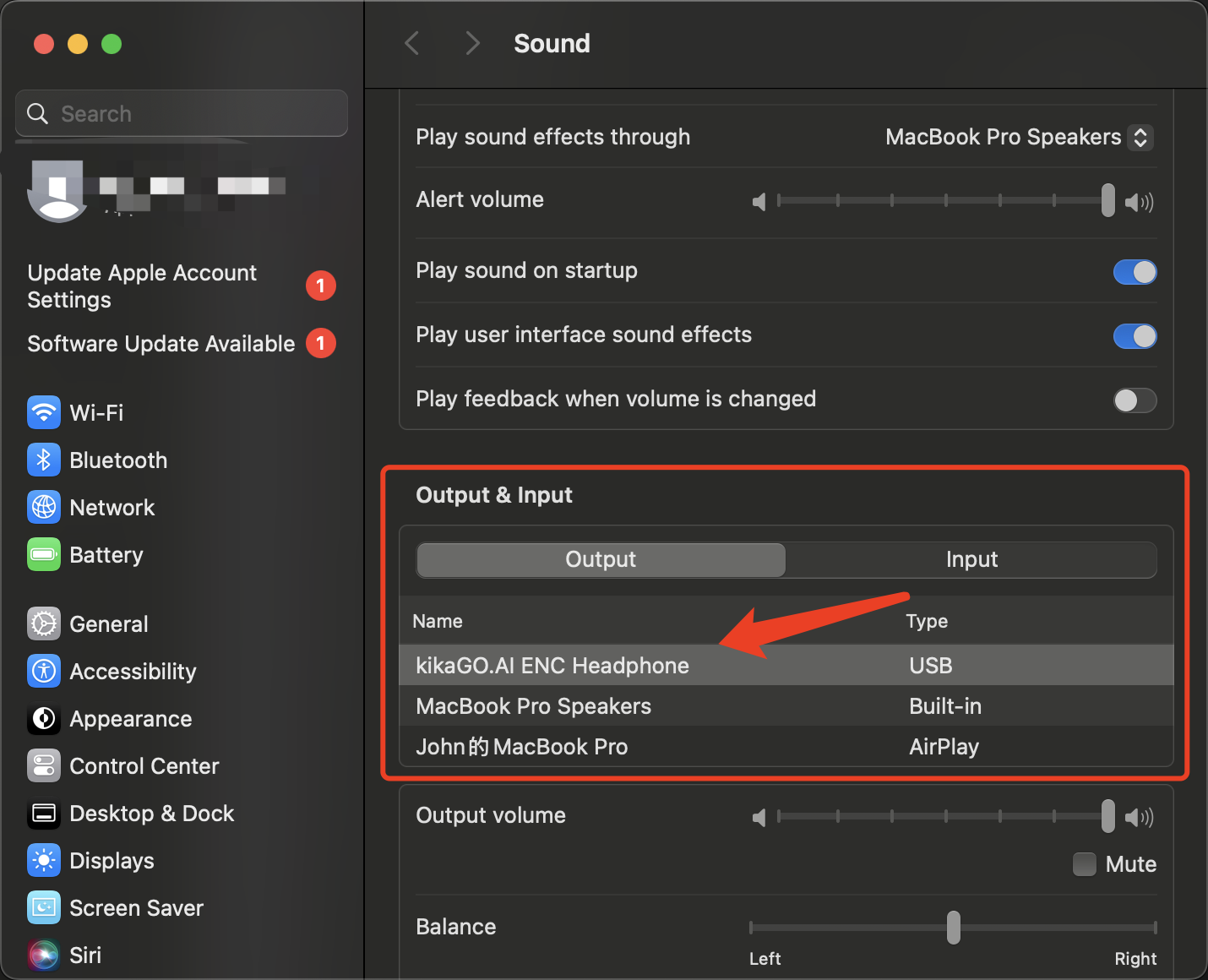Open the Siri icon in sidebar
The height and width of the screenshot is (980, 1208).
(44, 955)
